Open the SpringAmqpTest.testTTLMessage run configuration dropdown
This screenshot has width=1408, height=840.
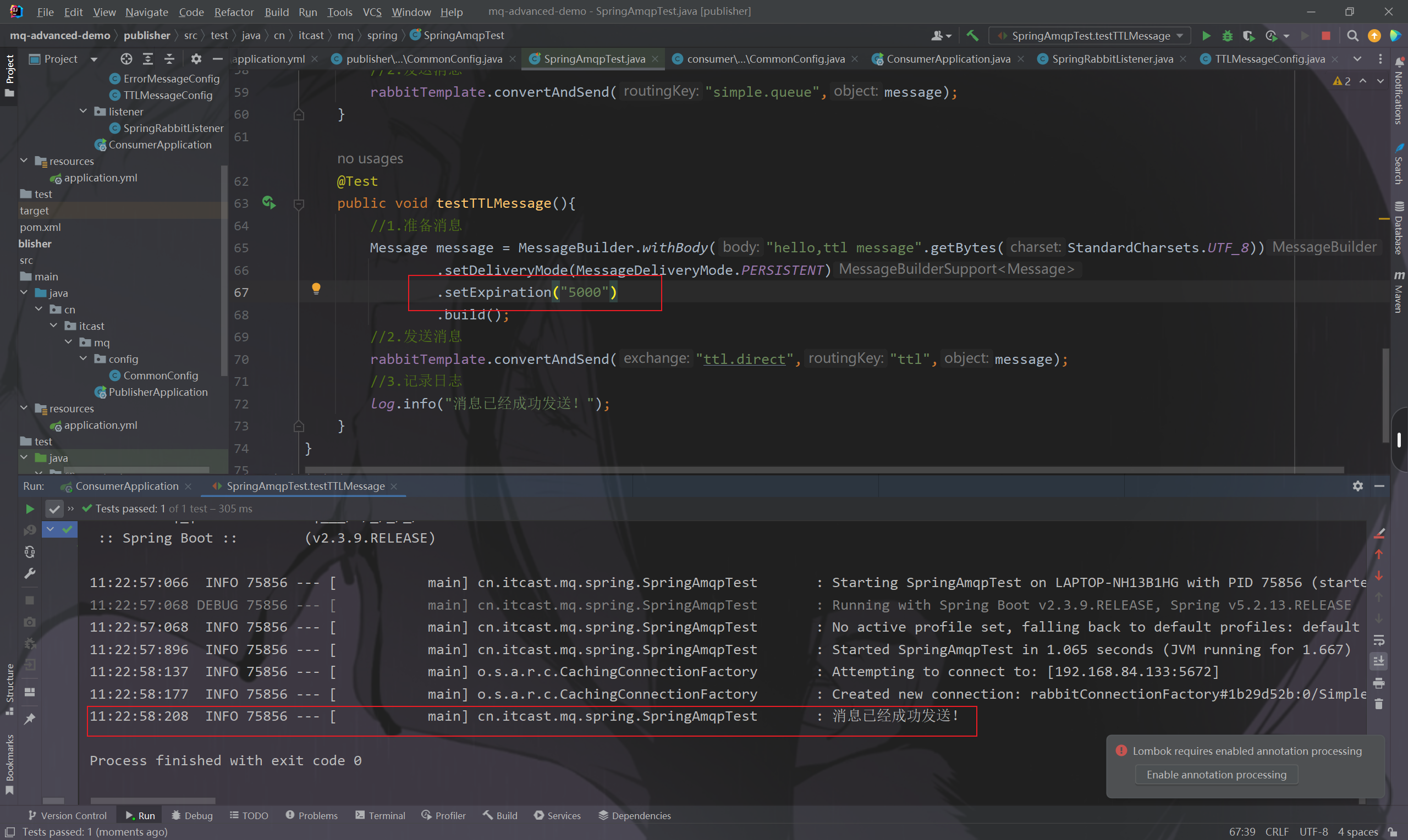pos(1090,36)
